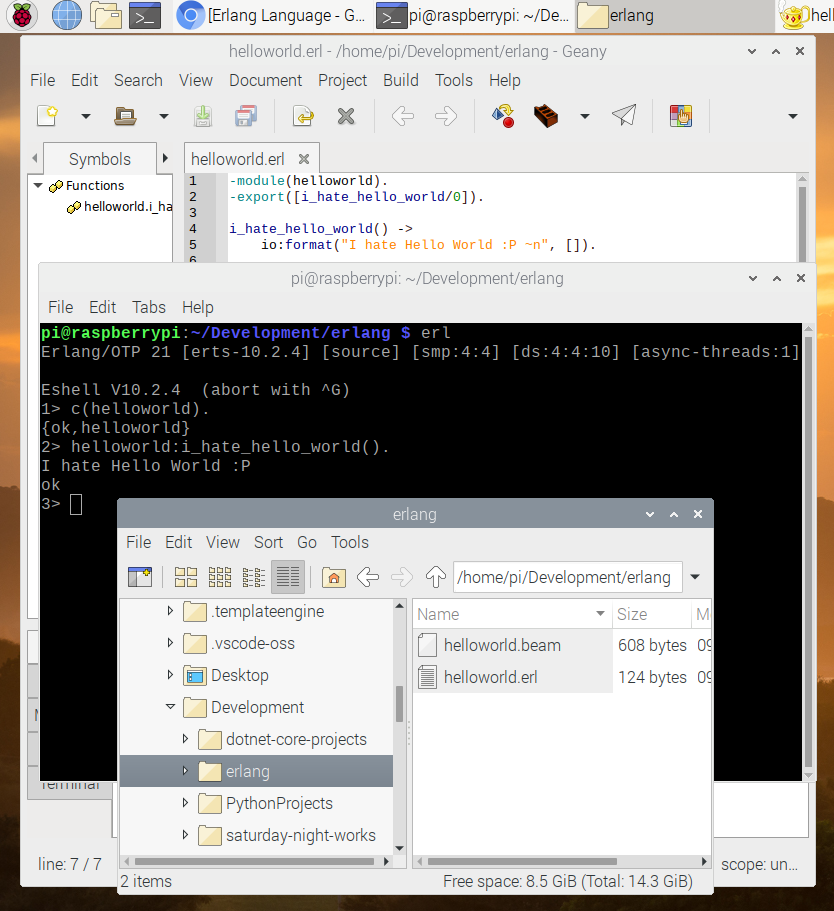Open the path history dropdown
Screen dimensions: 834x911
click(x=695, y=577)
